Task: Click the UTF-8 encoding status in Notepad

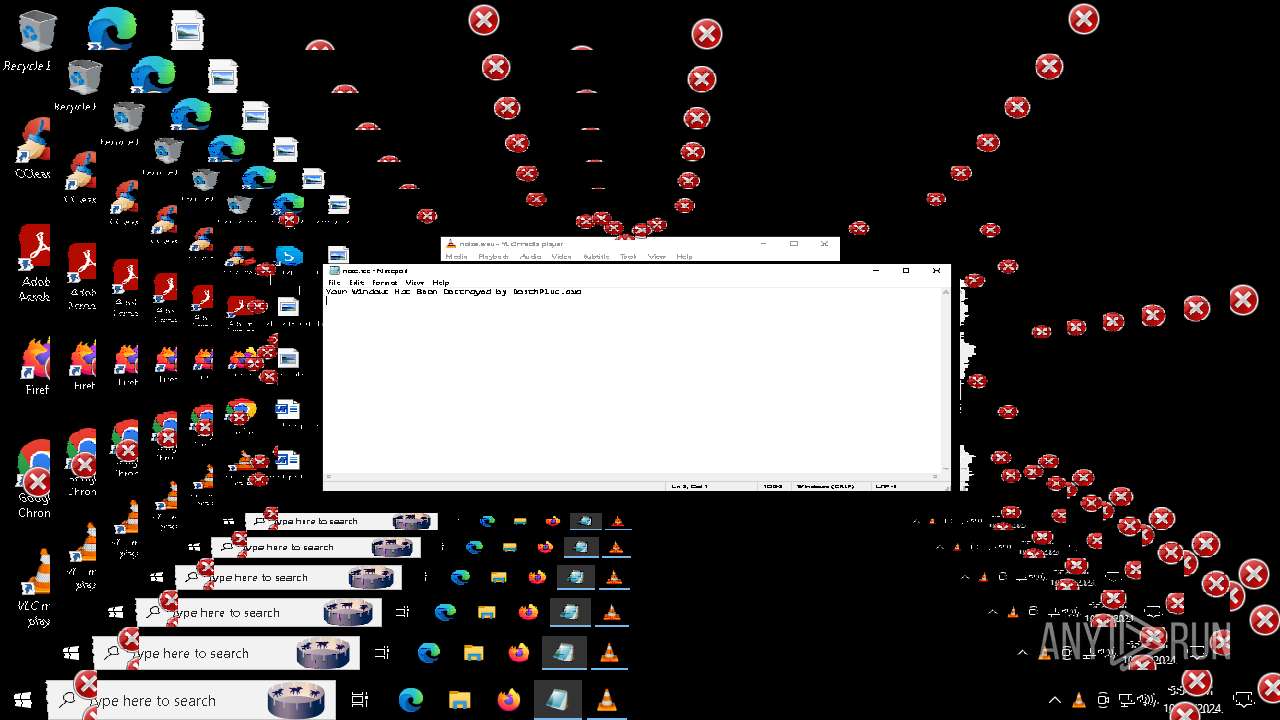Action: 886,486
